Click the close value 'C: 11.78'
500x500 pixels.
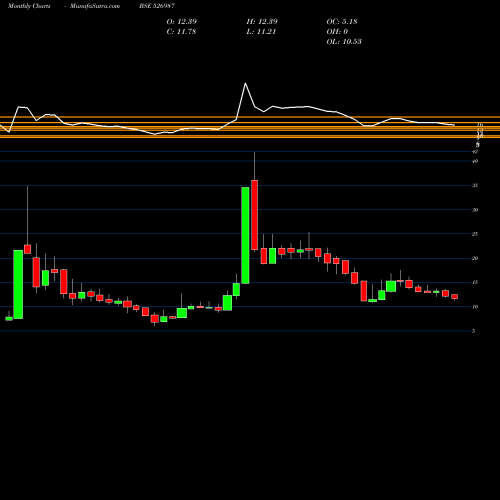pyautogui.click(x=181, y=32)
